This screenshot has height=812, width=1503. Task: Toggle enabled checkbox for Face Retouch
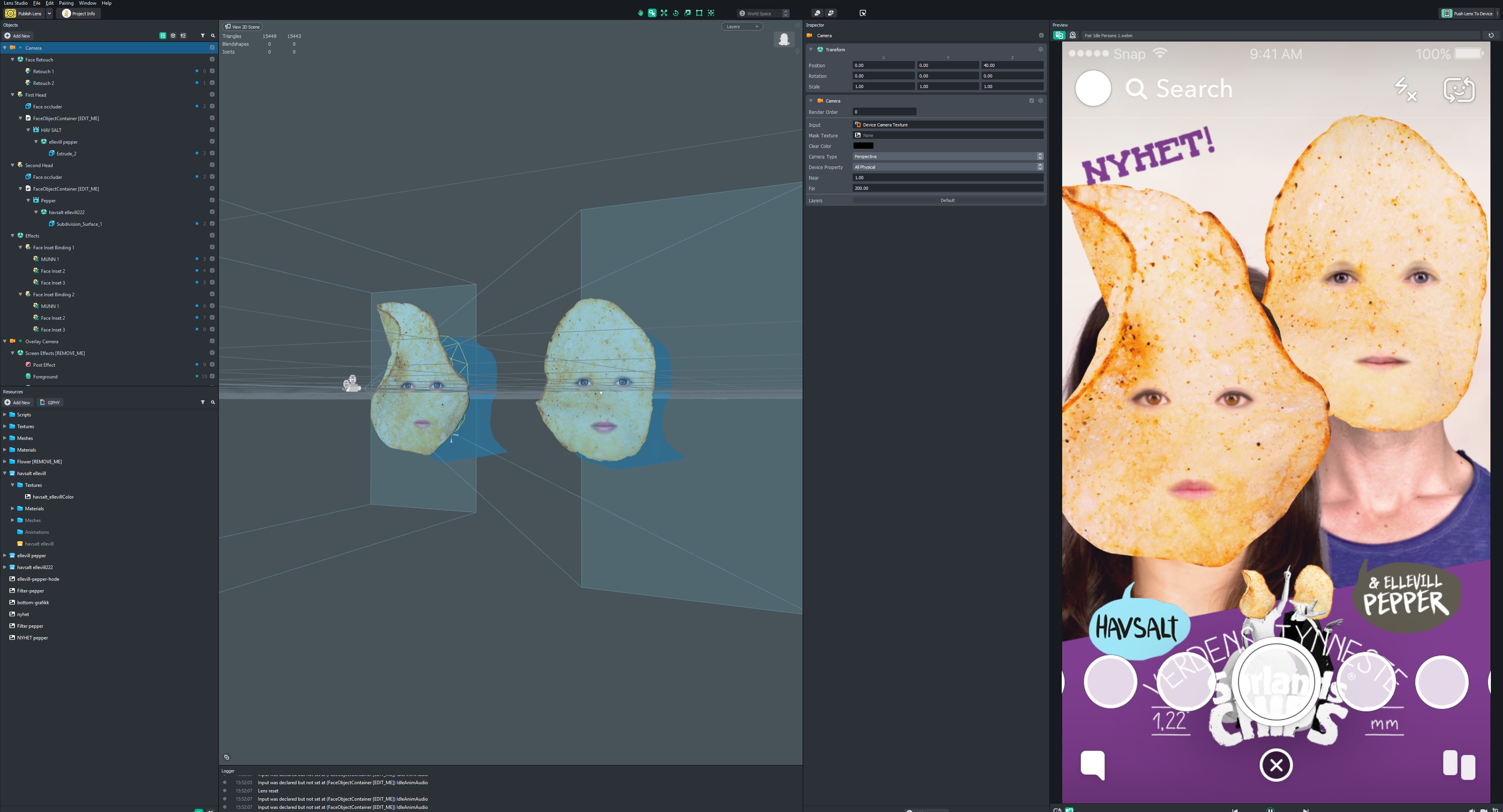[212, 59]
